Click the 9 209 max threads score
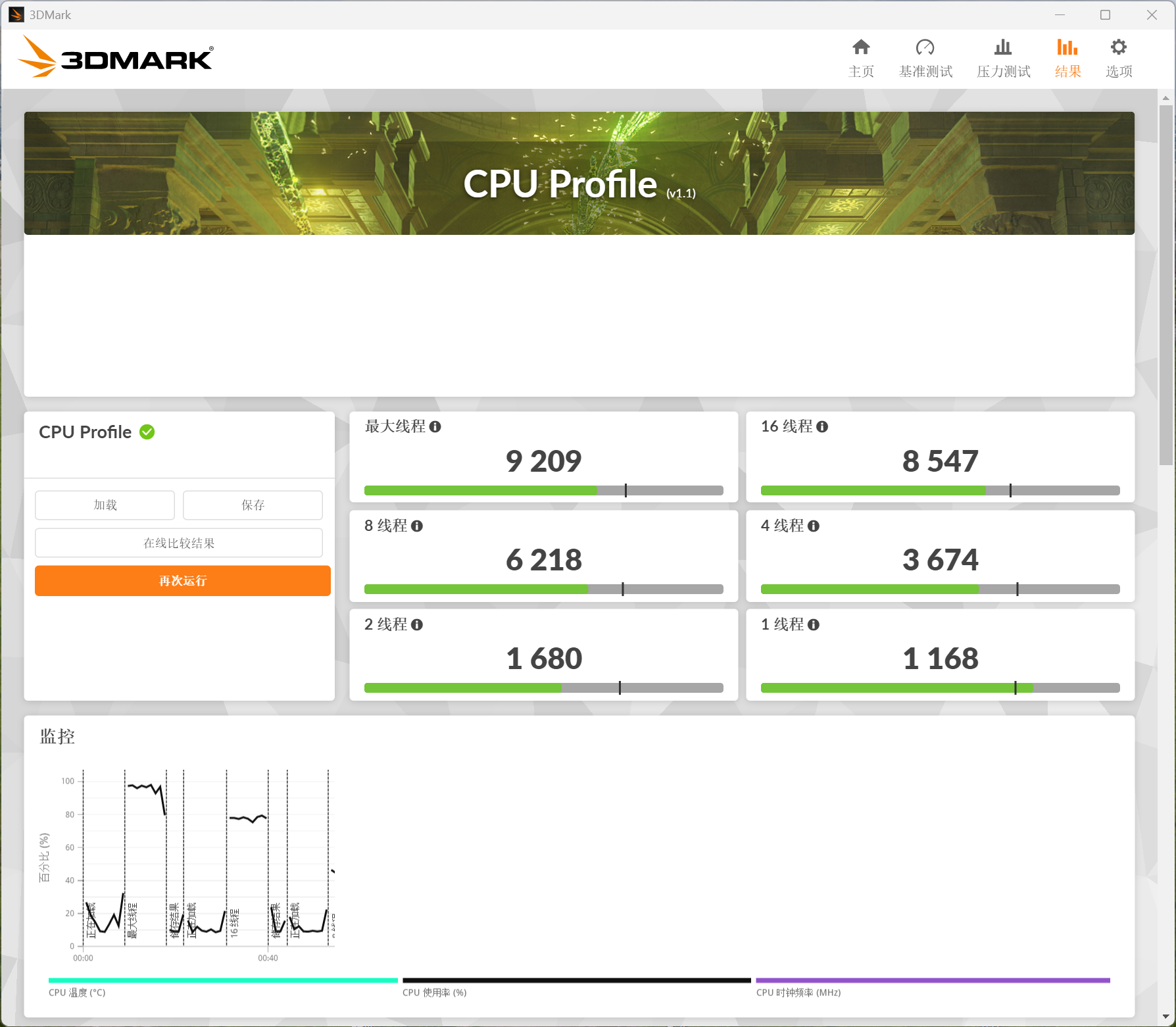Viewport: 1176px width, 1027px height. 544,461
